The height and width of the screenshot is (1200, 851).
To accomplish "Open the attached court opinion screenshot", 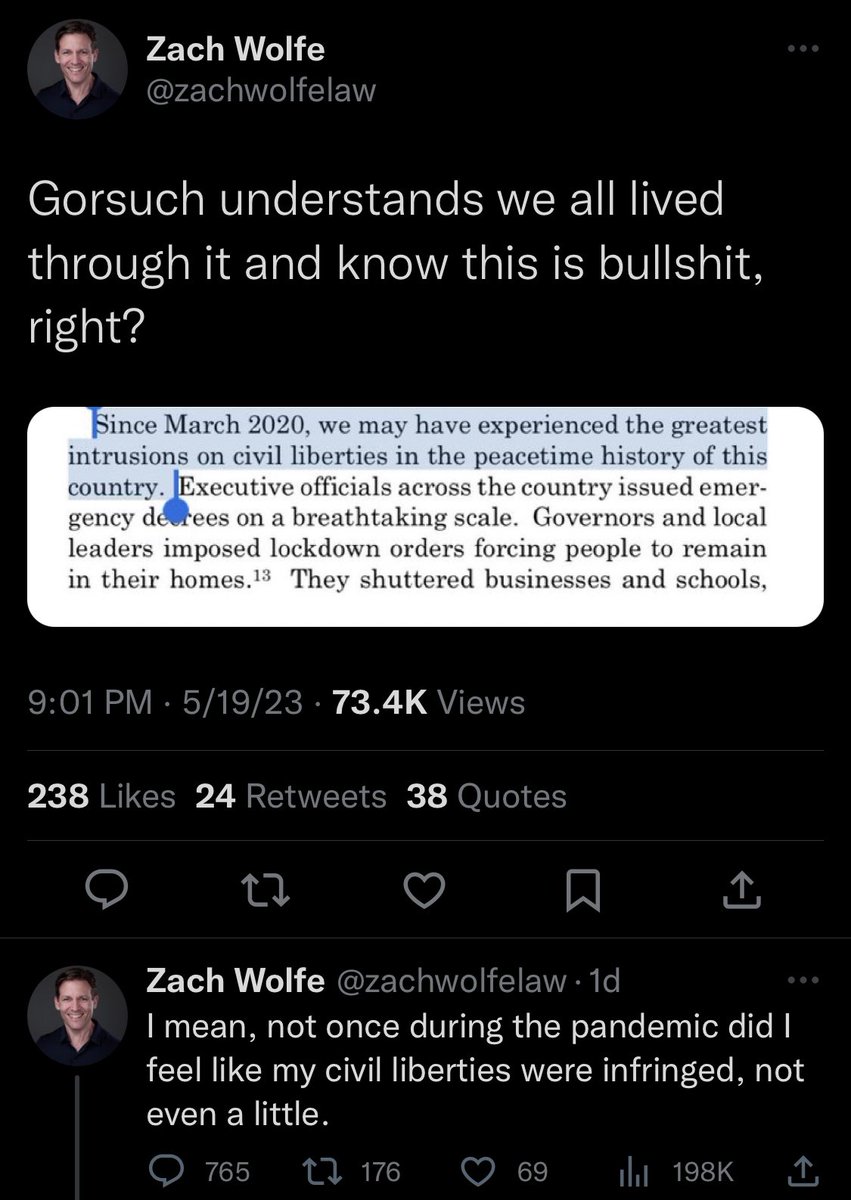I will pos(425,516).
